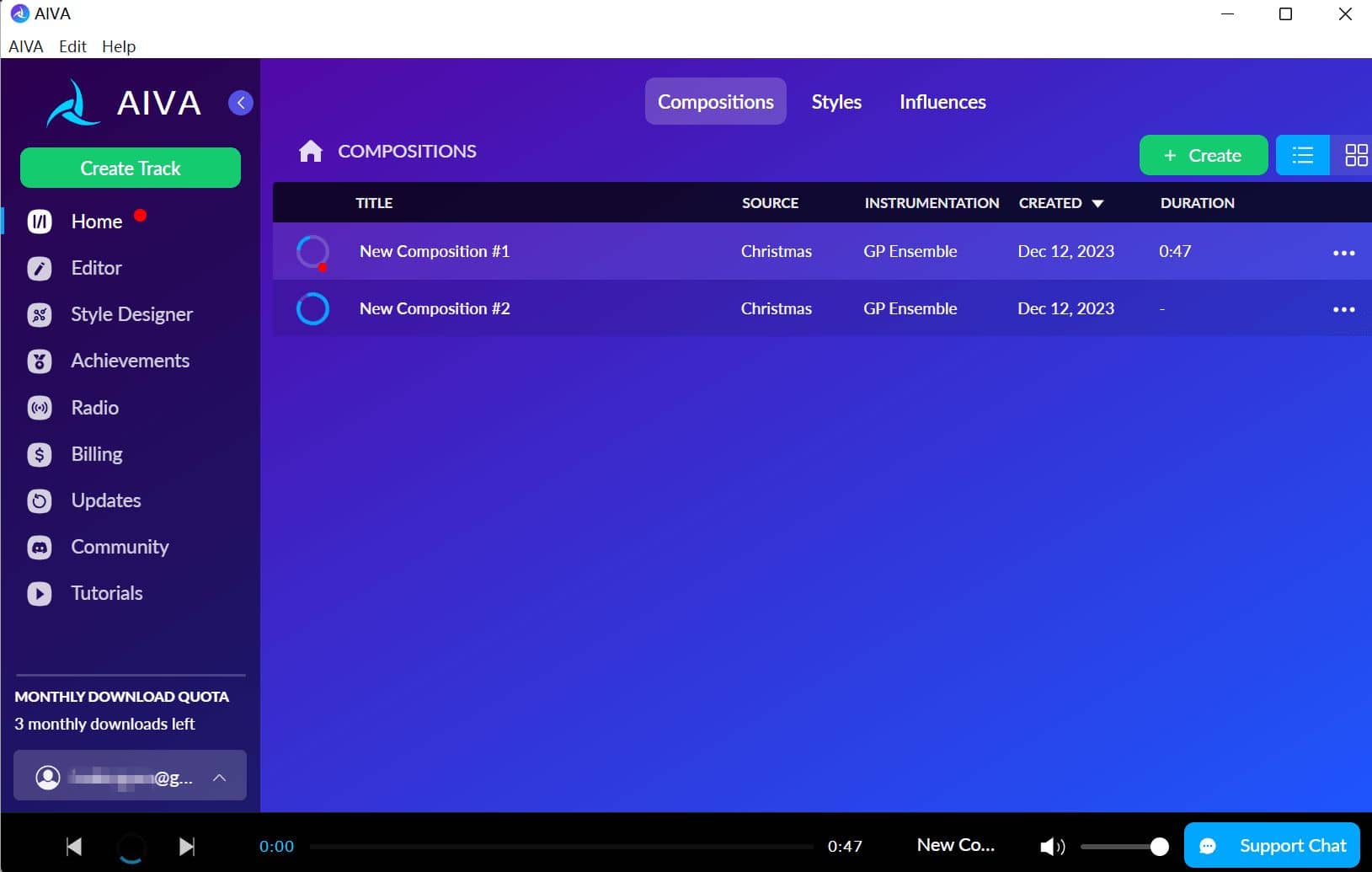Open the Support Chat button
This screenshot has height=872, width=1372.
1272,845
